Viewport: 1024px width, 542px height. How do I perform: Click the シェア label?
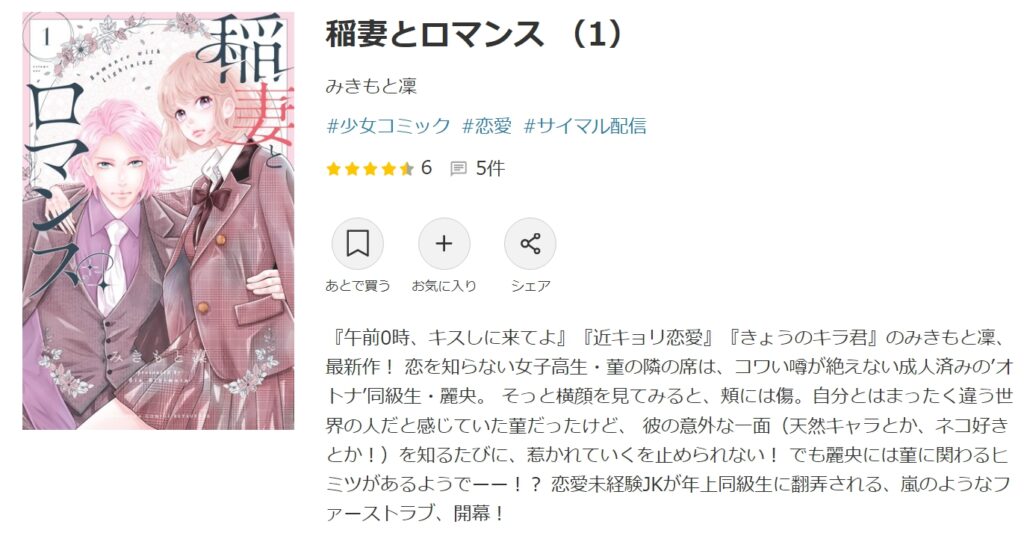click(530, 285)
